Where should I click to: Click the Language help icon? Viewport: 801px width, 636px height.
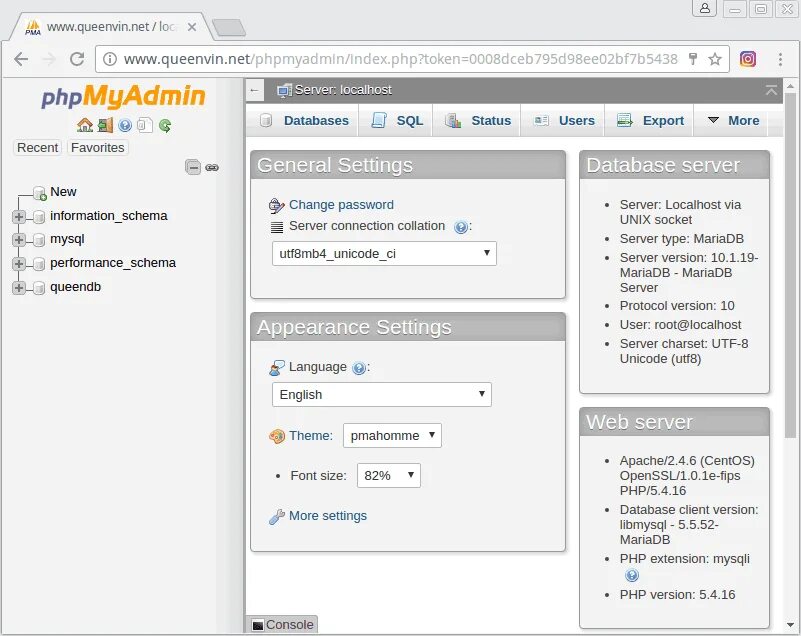359,368
